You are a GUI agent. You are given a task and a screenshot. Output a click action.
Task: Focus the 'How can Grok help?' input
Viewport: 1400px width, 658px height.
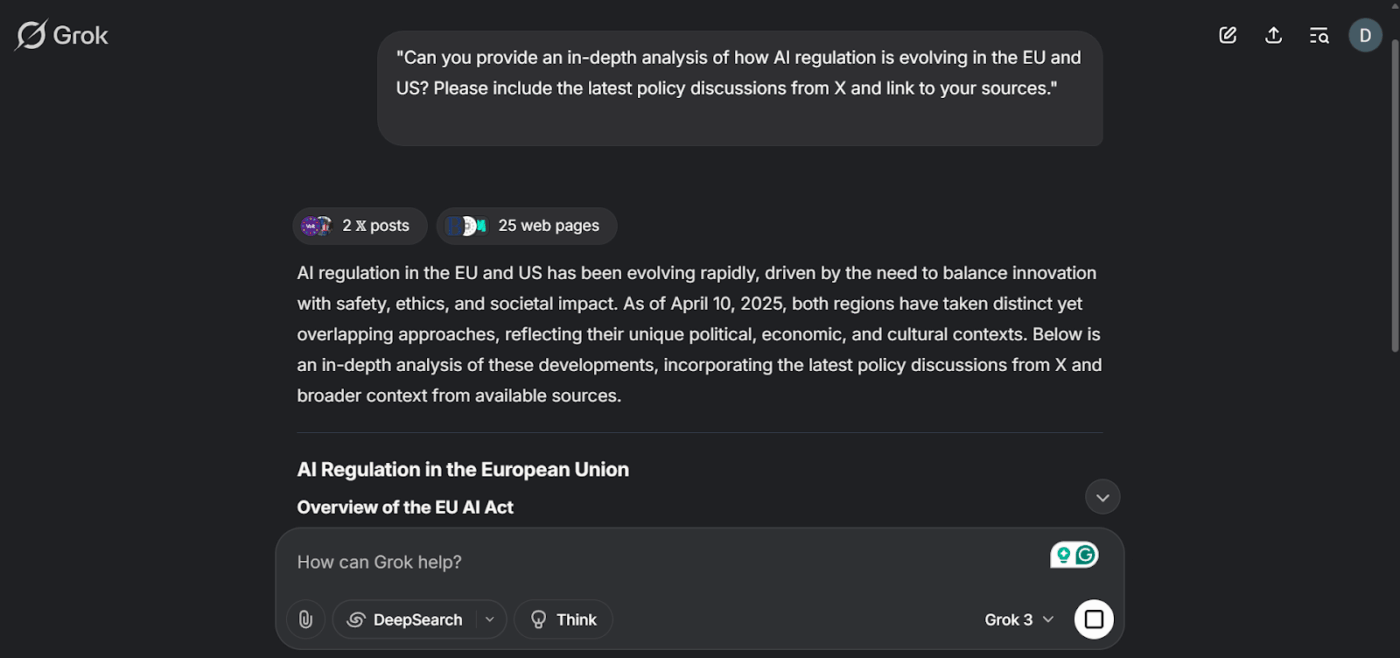click(x=660, y=562)
